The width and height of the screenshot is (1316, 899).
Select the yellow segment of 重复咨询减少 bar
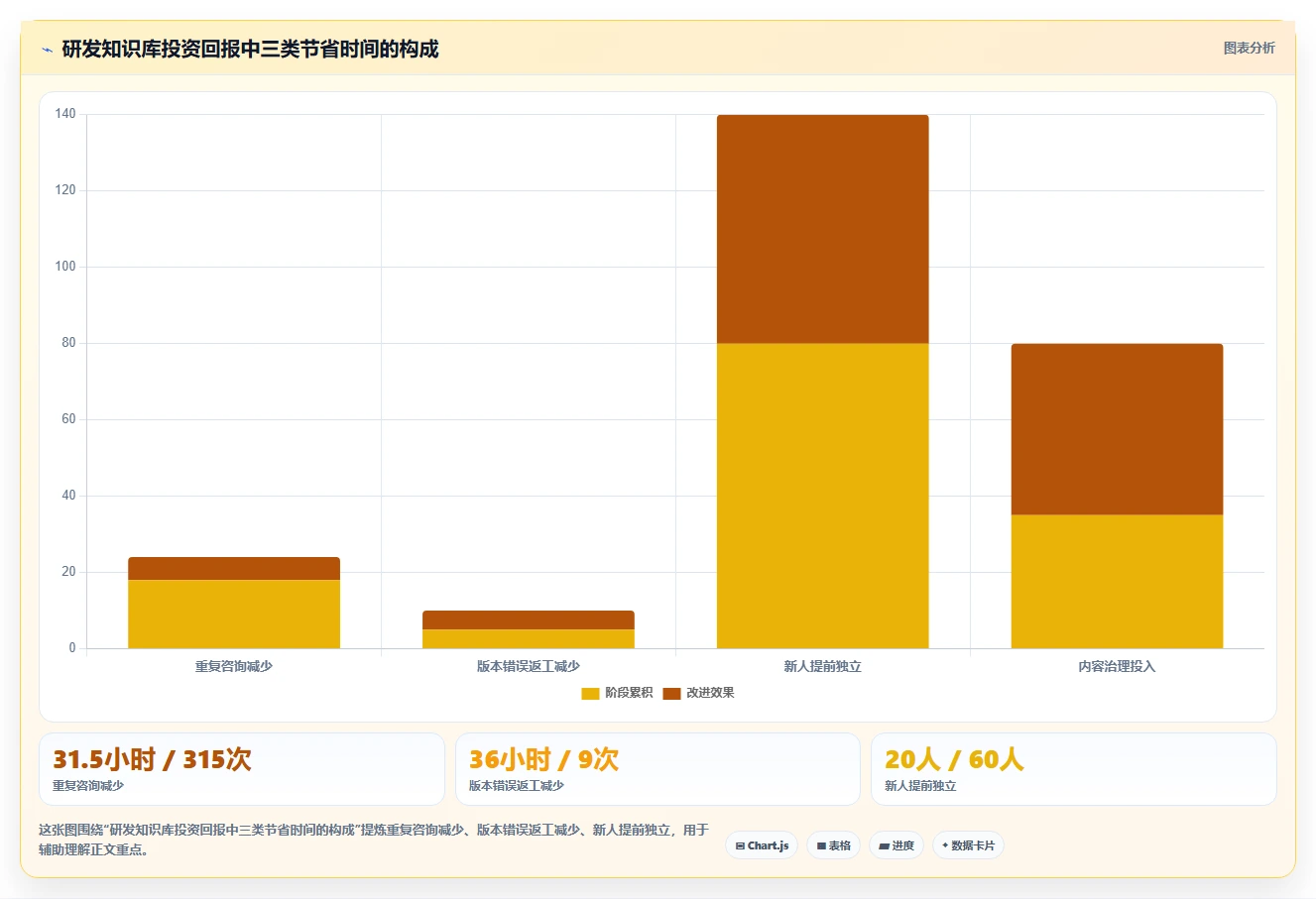[234, 614]
